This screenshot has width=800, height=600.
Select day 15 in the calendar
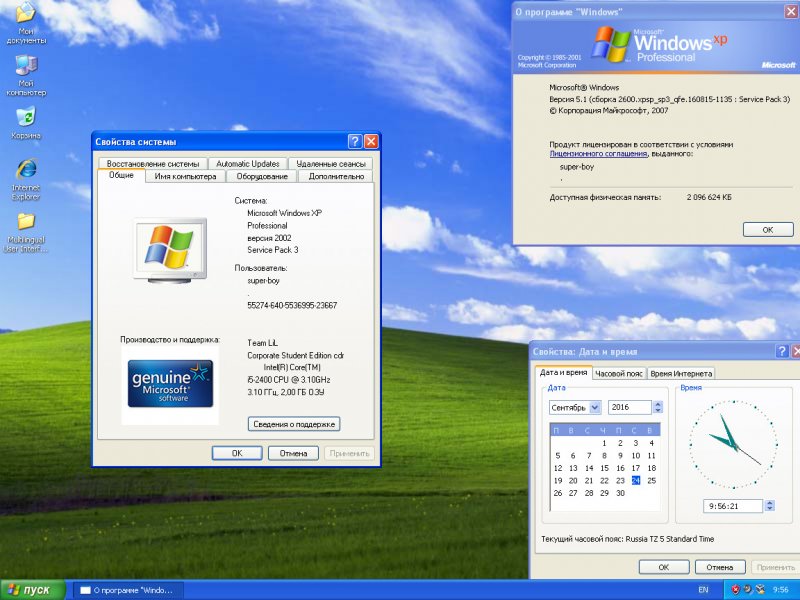tap(604, 468)
